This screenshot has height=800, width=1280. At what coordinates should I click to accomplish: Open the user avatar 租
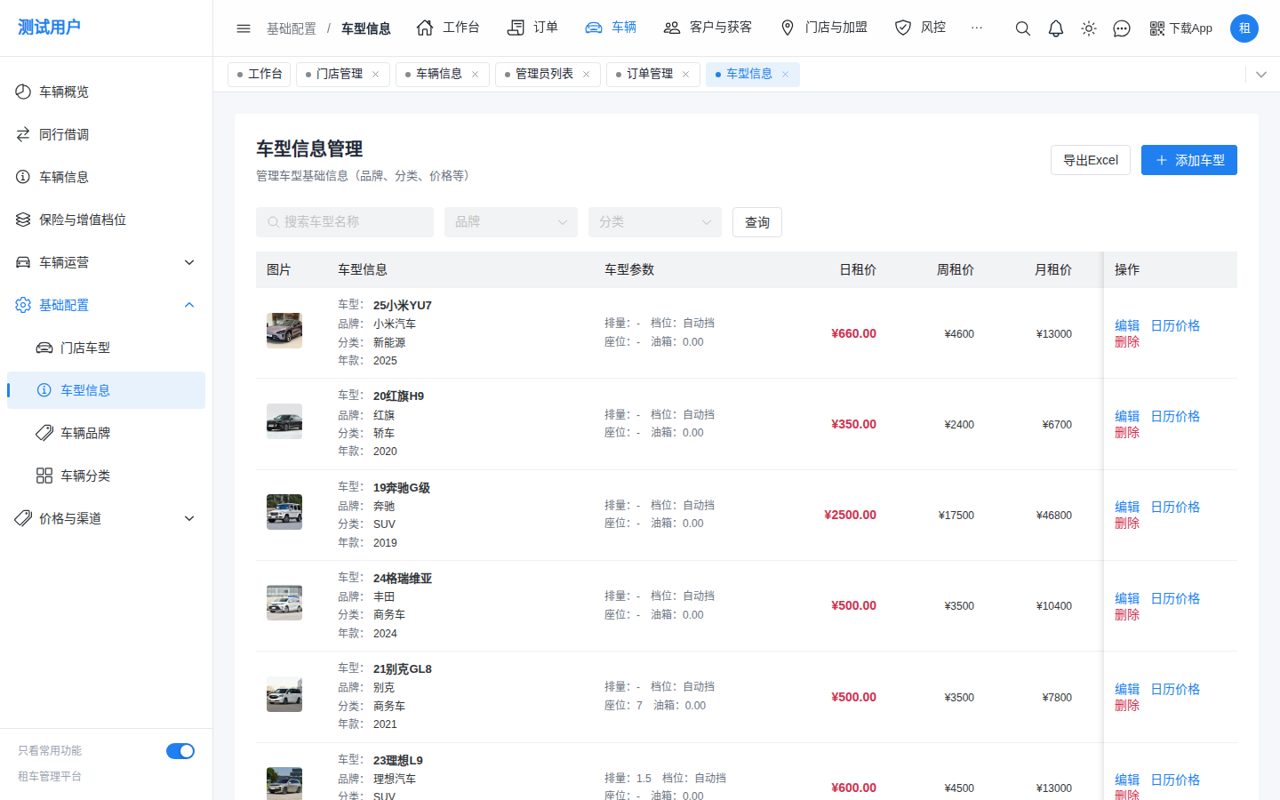(1244, 28)
